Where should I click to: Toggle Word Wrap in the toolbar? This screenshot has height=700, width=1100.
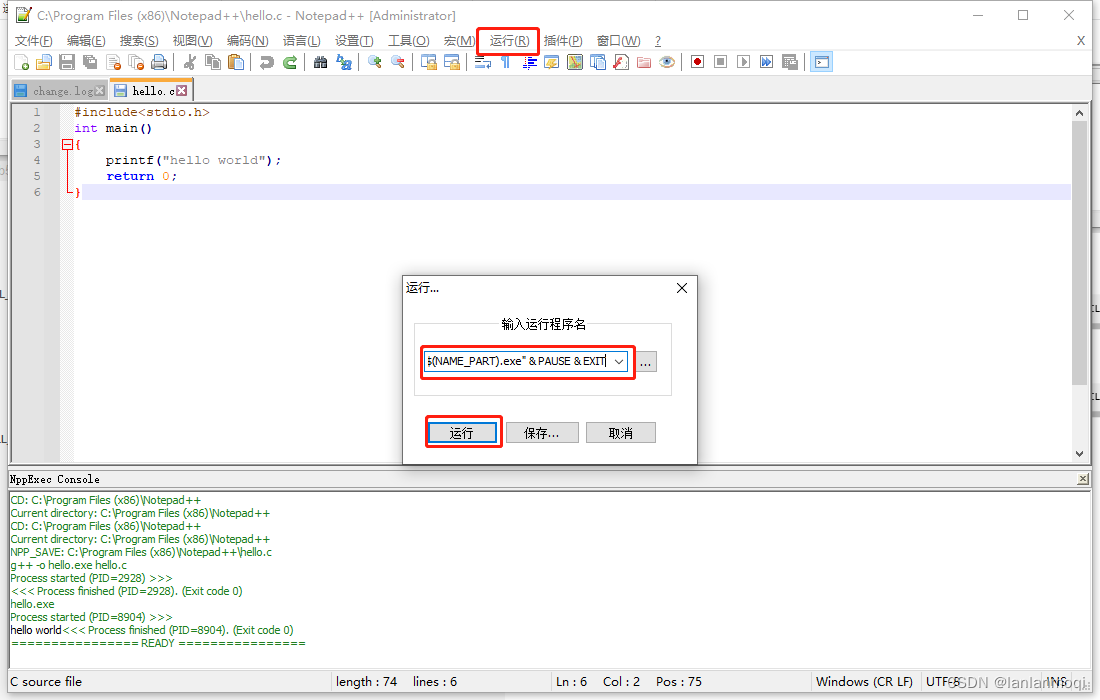[x=484, y=62]
